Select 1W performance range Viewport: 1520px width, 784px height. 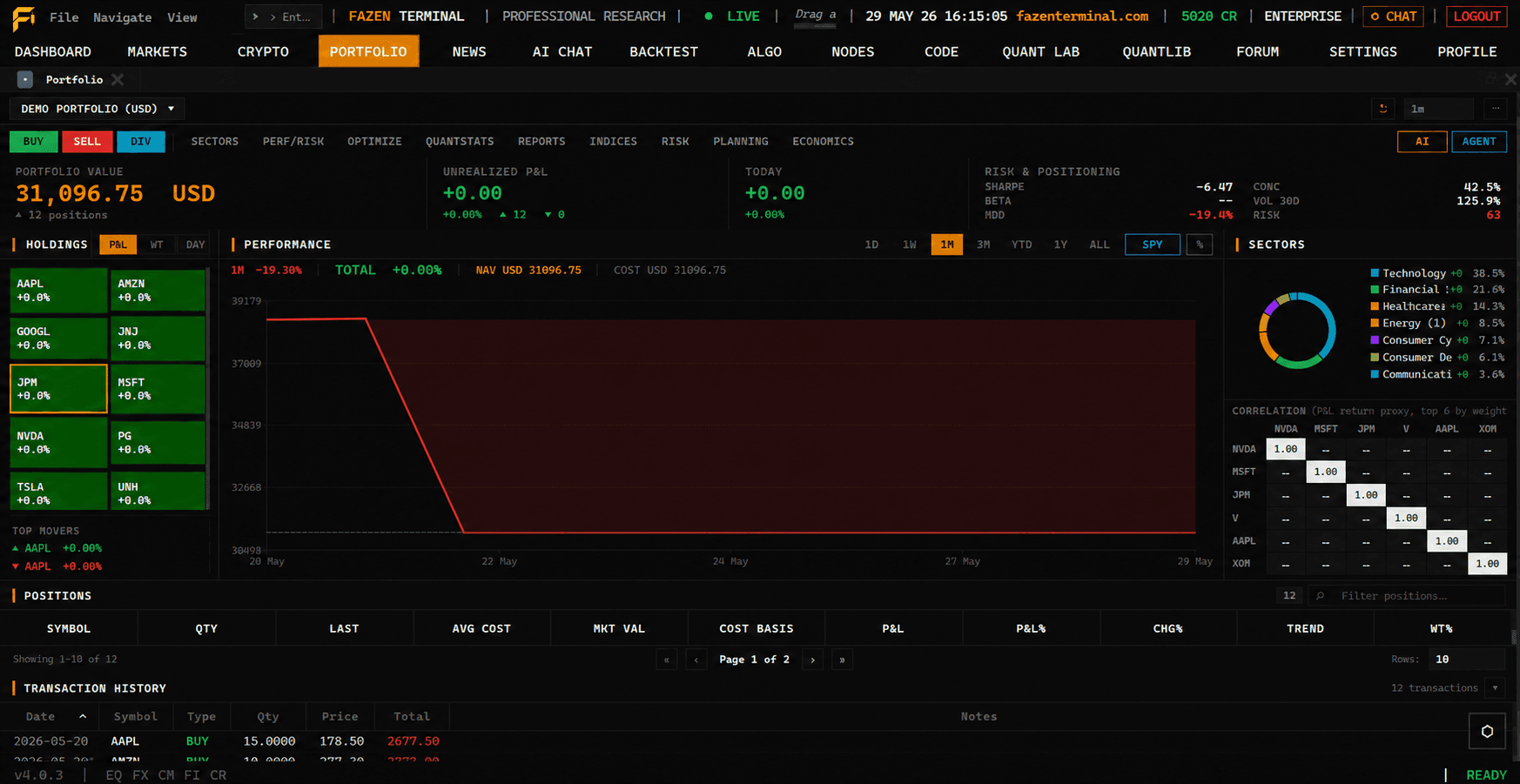(910, 245)
